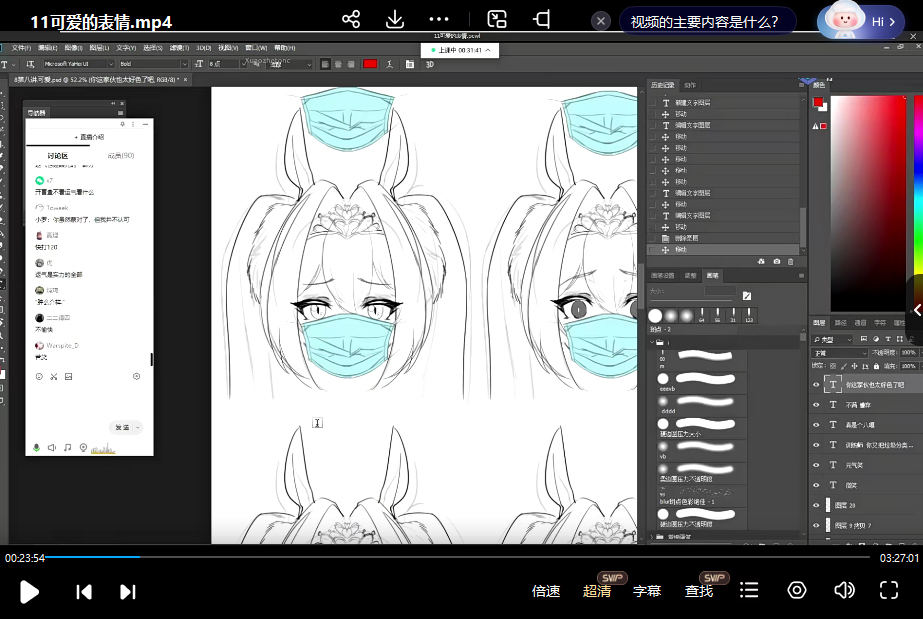Open the 超清 video quality selector

(598, 591)
